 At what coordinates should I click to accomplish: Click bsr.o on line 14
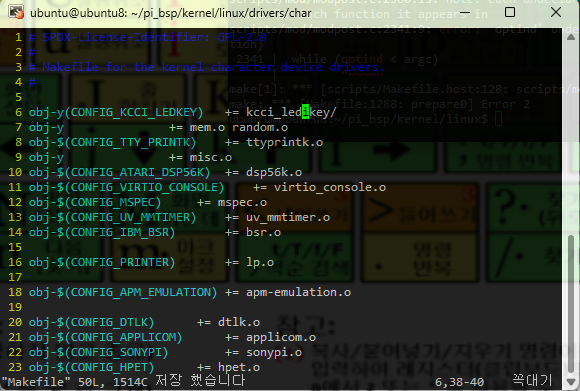[263, 233]
